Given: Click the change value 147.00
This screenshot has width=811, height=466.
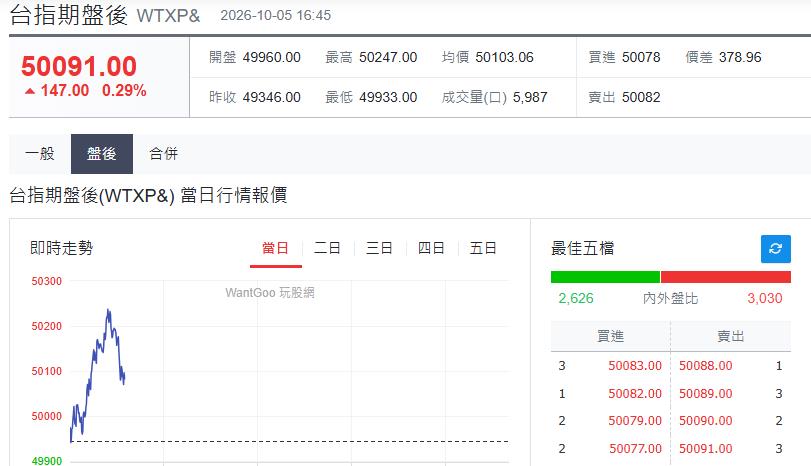Looking at the screenshot, I should [x=65, y=91].
